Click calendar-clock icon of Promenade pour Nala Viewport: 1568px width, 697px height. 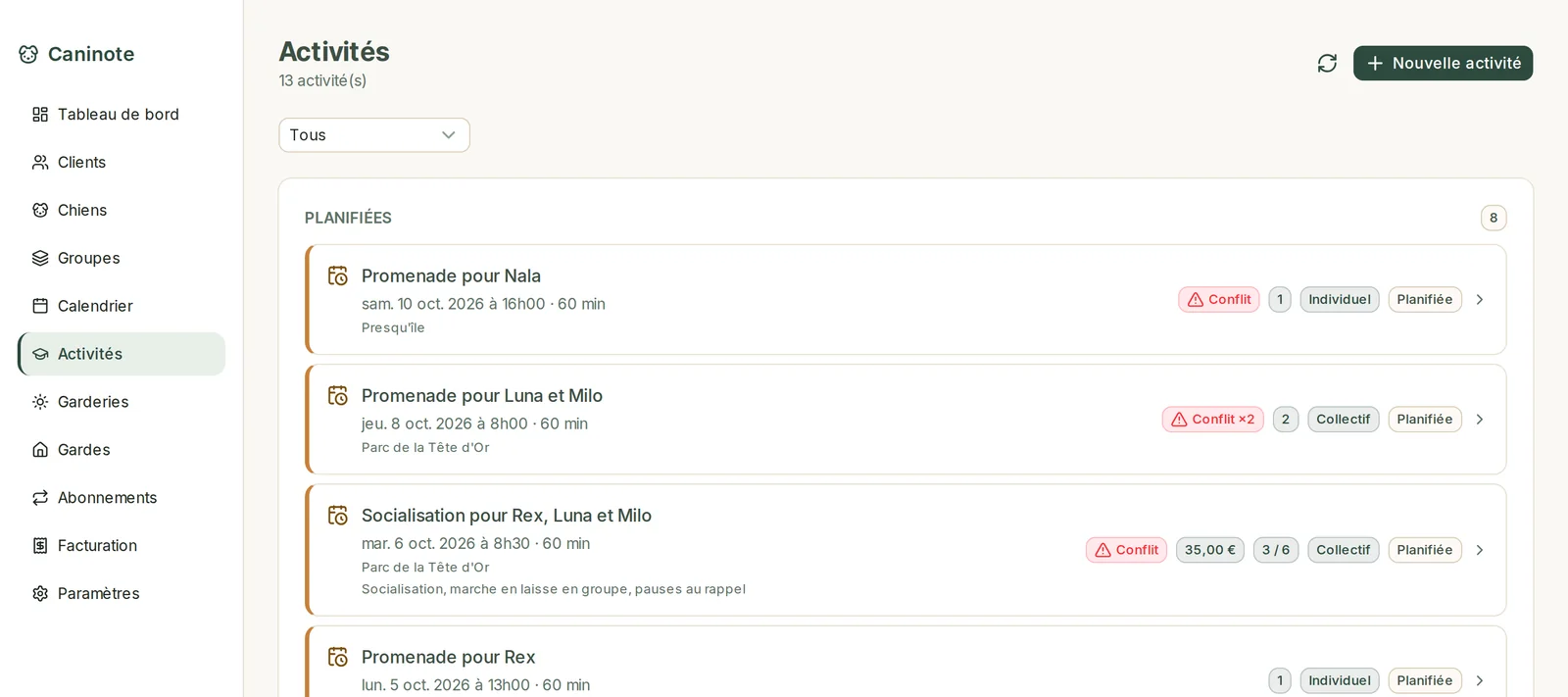(x=338, y=276)
